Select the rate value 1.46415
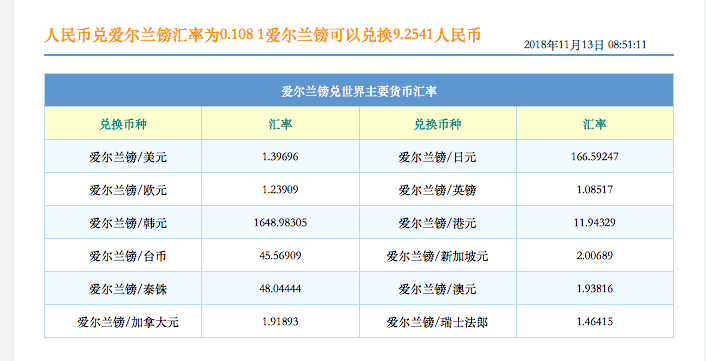The width and height of the screenshot is (706, 361). (595, 321)
